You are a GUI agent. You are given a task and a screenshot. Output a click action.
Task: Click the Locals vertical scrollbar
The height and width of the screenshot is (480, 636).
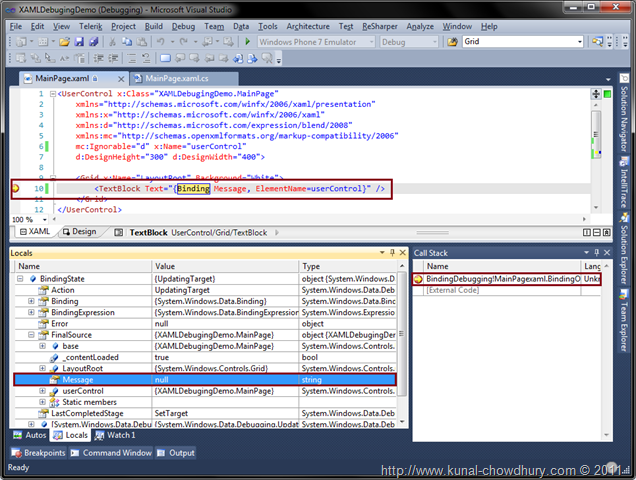point(402,345)
